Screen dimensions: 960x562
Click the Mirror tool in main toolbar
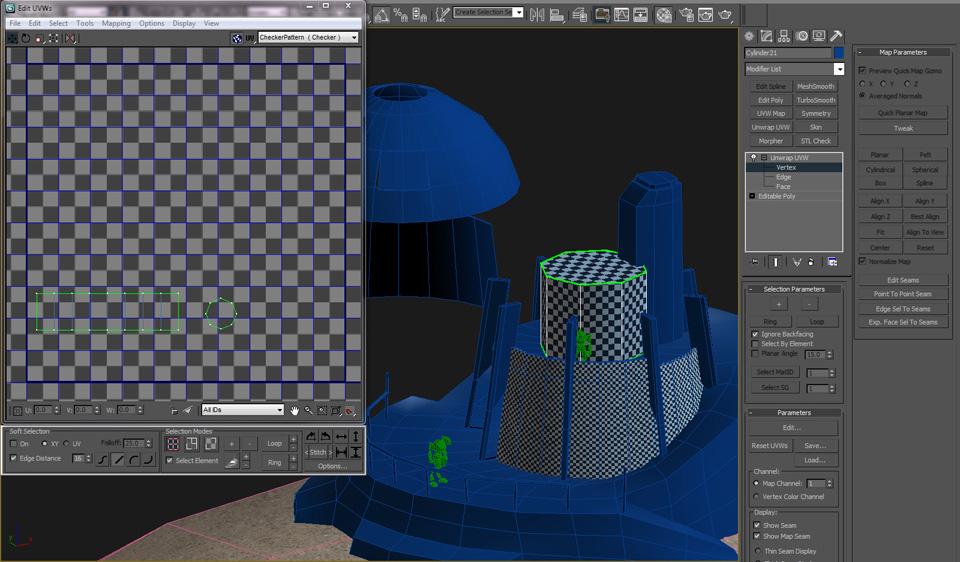pyautogui.click(x=539, y=15)
